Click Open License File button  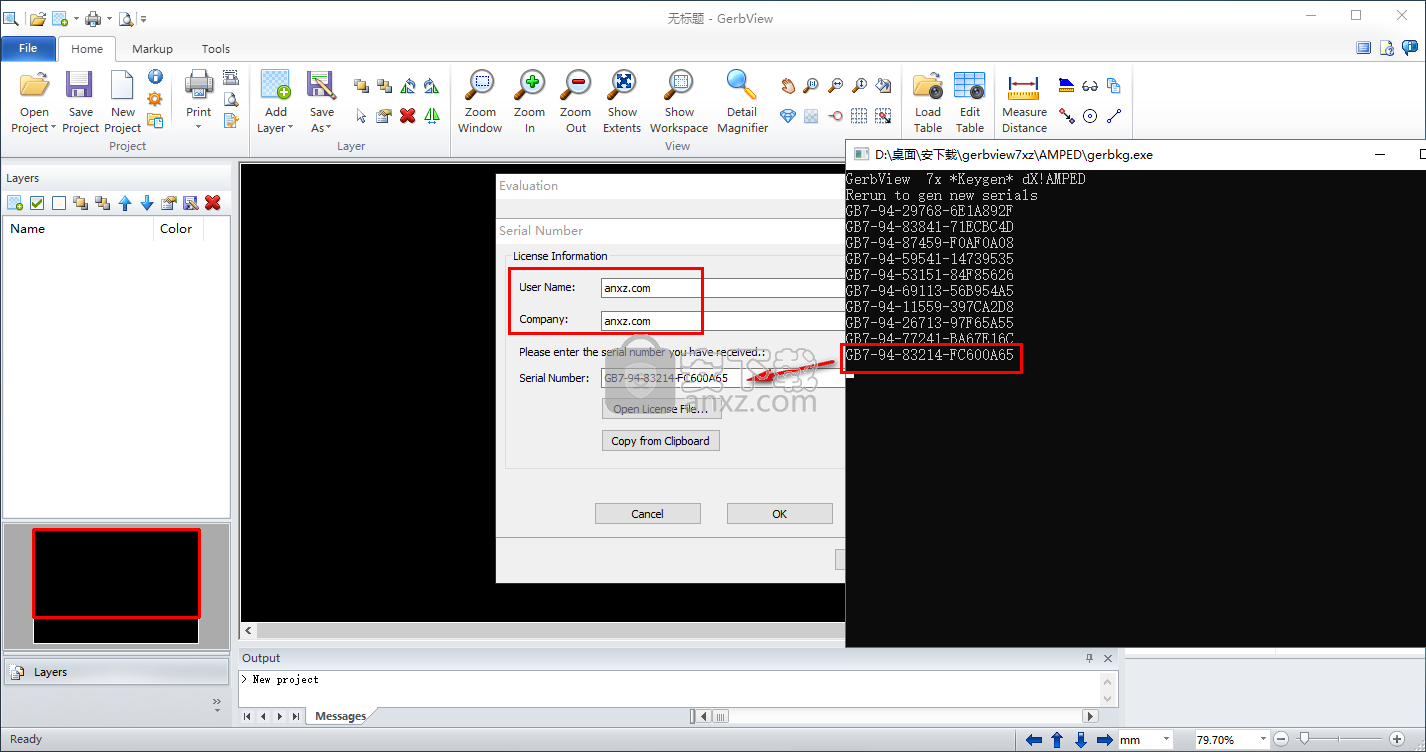(660, 409)
